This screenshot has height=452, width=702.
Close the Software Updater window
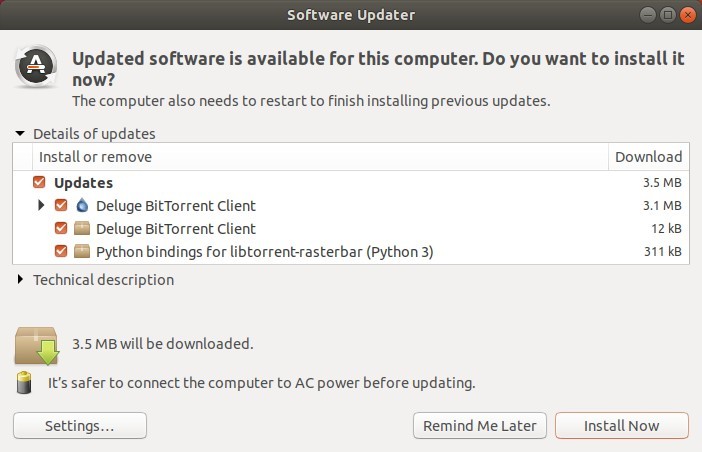coord(688,15)
